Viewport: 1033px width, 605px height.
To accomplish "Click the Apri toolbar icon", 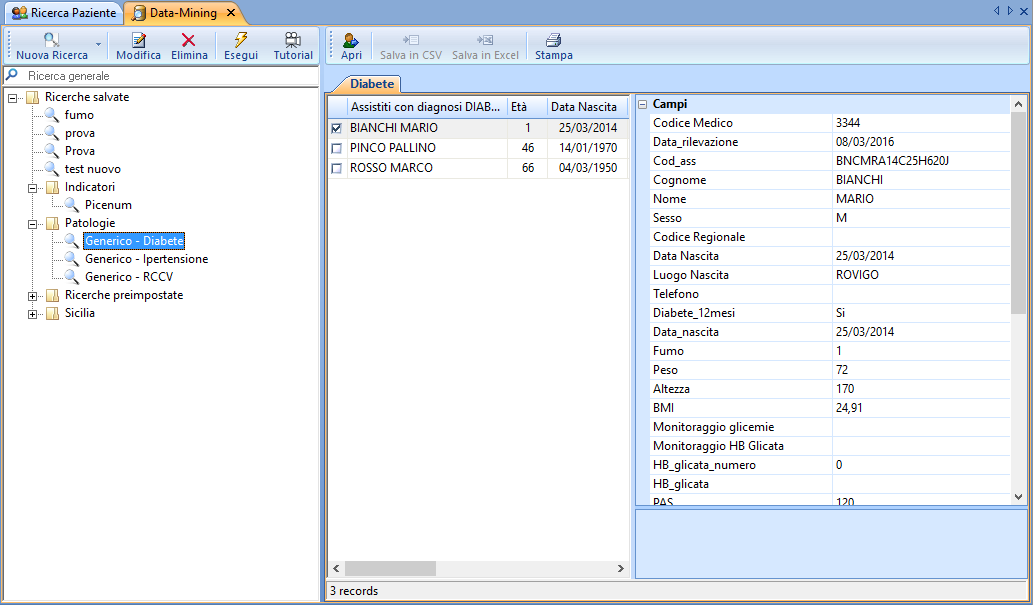I will click(x=351, y=40).
